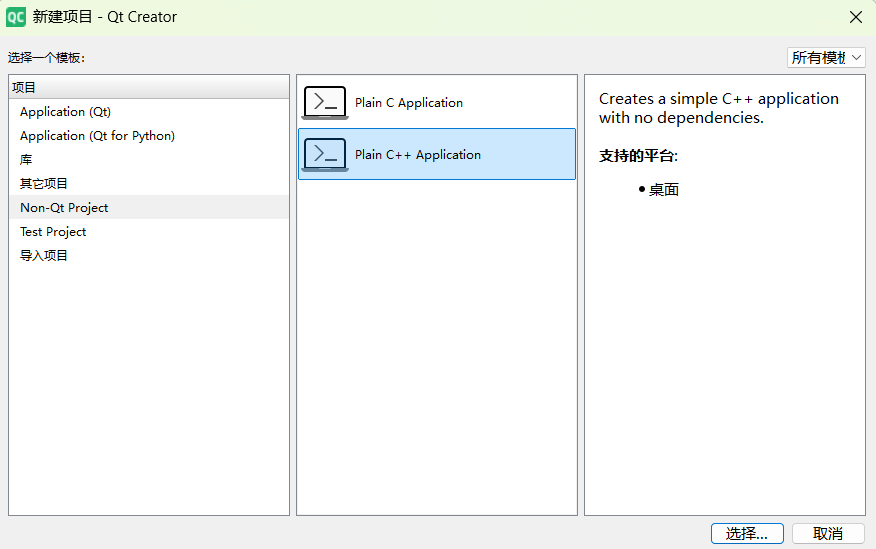
Task: Choose the Plain C++ Application label
Action: (x=418, y=155)
